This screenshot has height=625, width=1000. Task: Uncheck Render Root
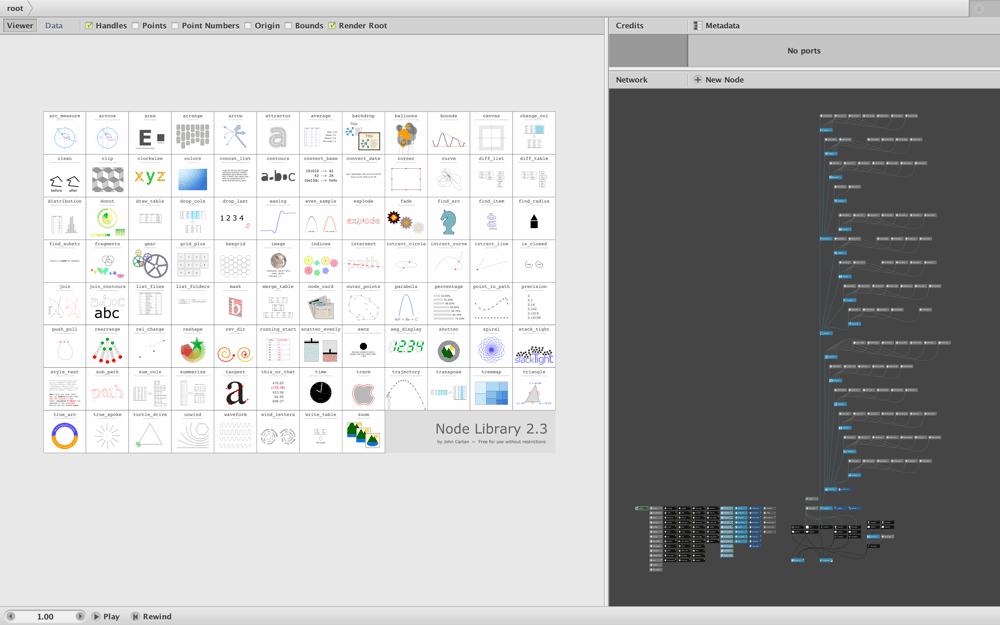pyautogui.click(x=332, y=26)
